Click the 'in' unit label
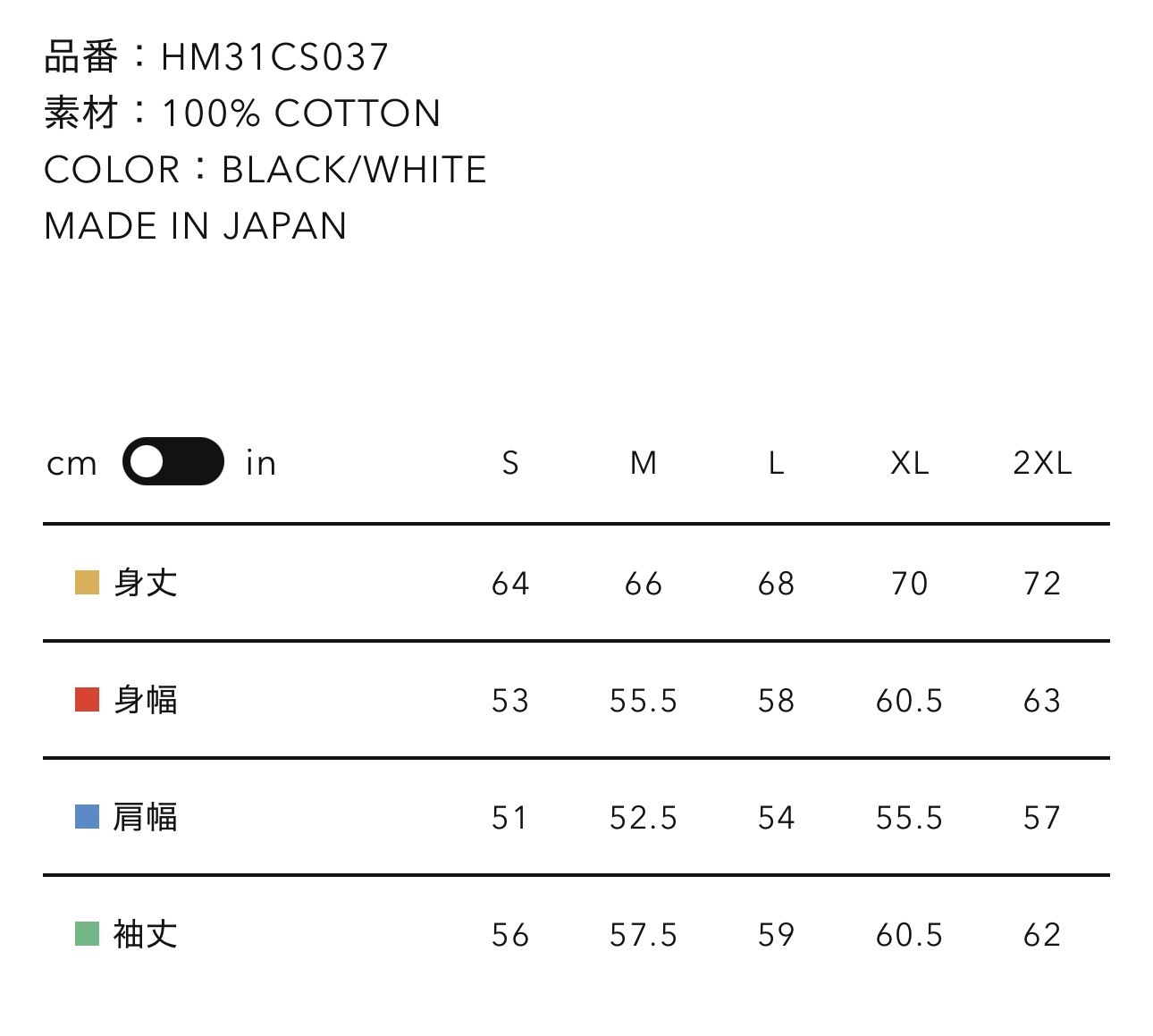1153x1036 pixels. (x=261, y=463)
